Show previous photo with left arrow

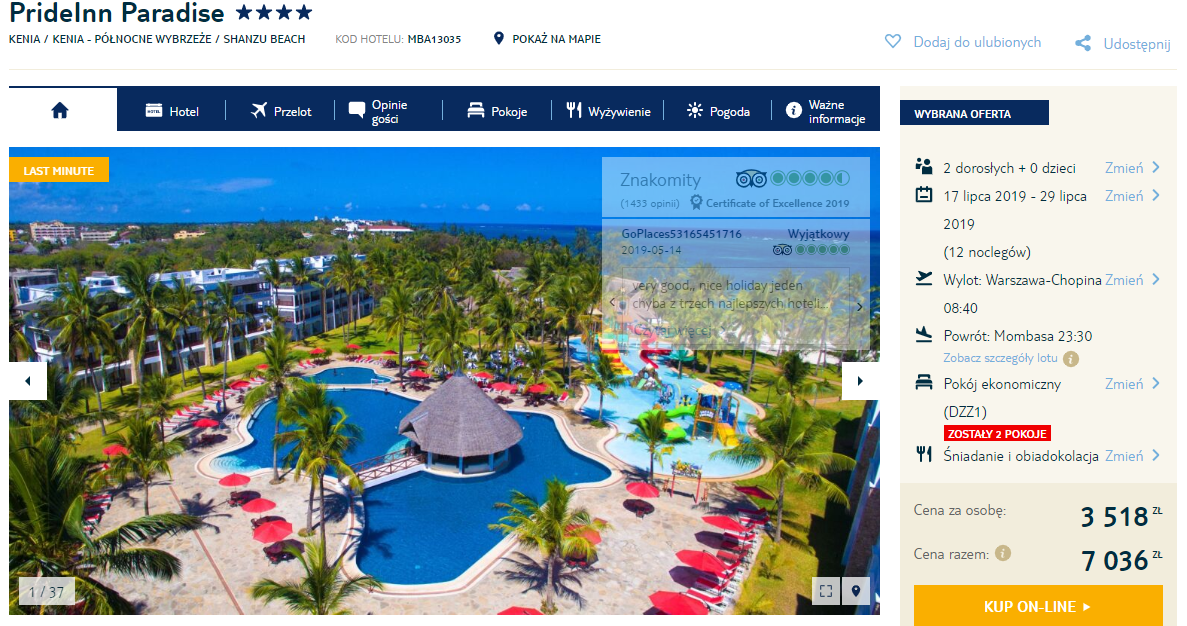28,381
